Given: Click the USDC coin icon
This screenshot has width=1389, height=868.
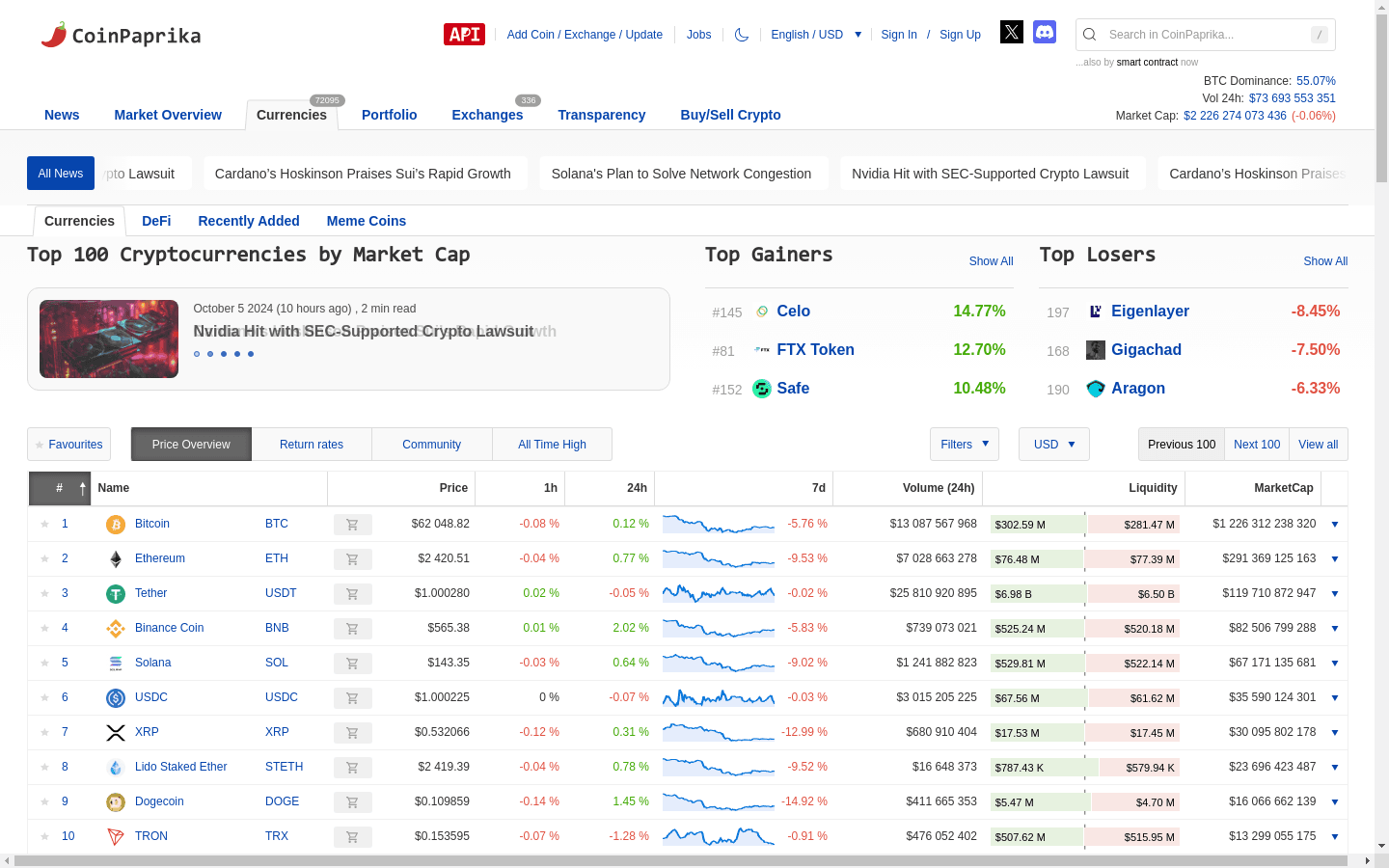Looking at the screenshot, I should coord(116,698).
